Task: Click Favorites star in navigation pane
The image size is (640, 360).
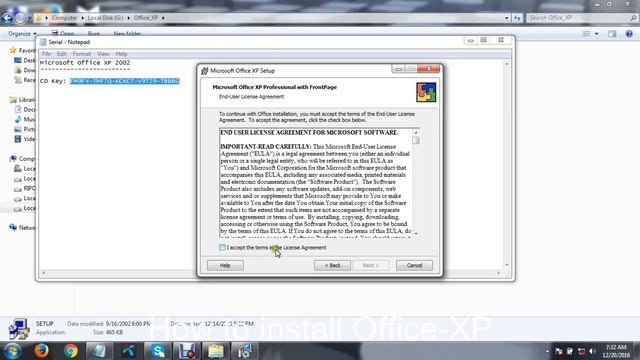Action: 13,50
